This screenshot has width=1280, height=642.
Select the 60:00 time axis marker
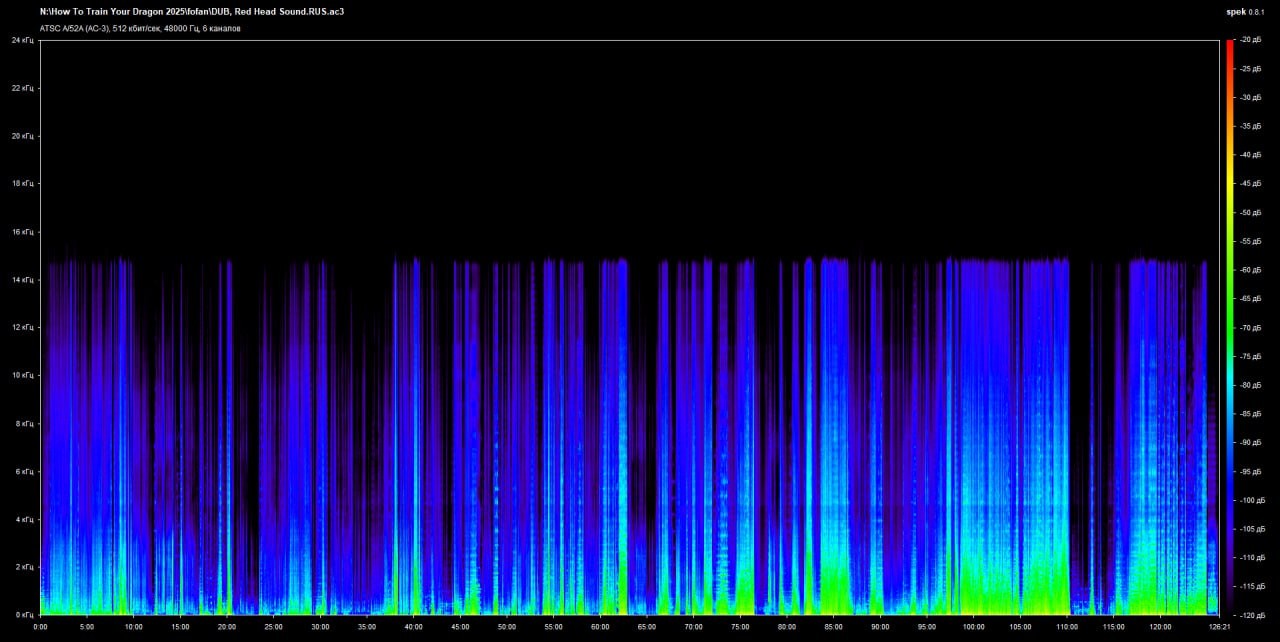coord(600,627)
